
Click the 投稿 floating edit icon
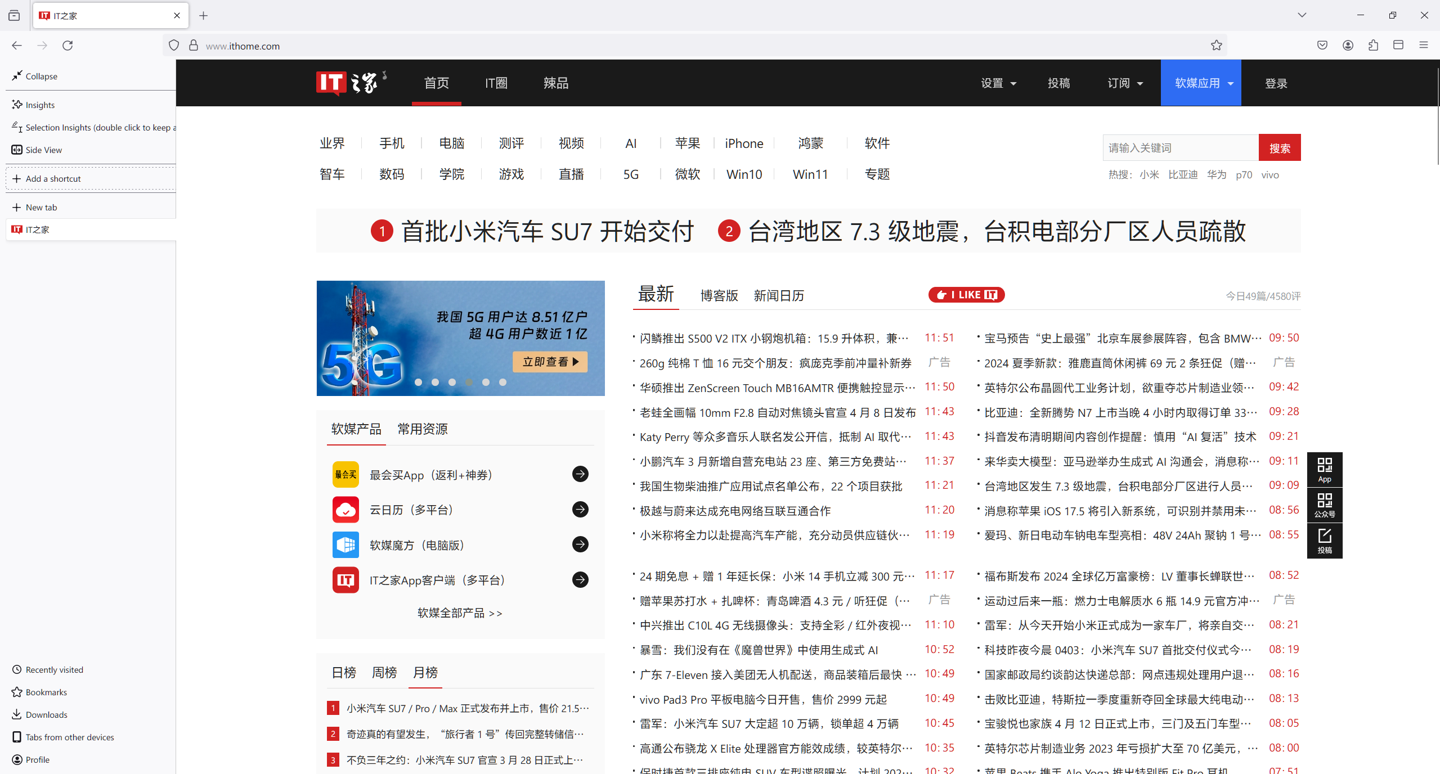pos(1324,541)
